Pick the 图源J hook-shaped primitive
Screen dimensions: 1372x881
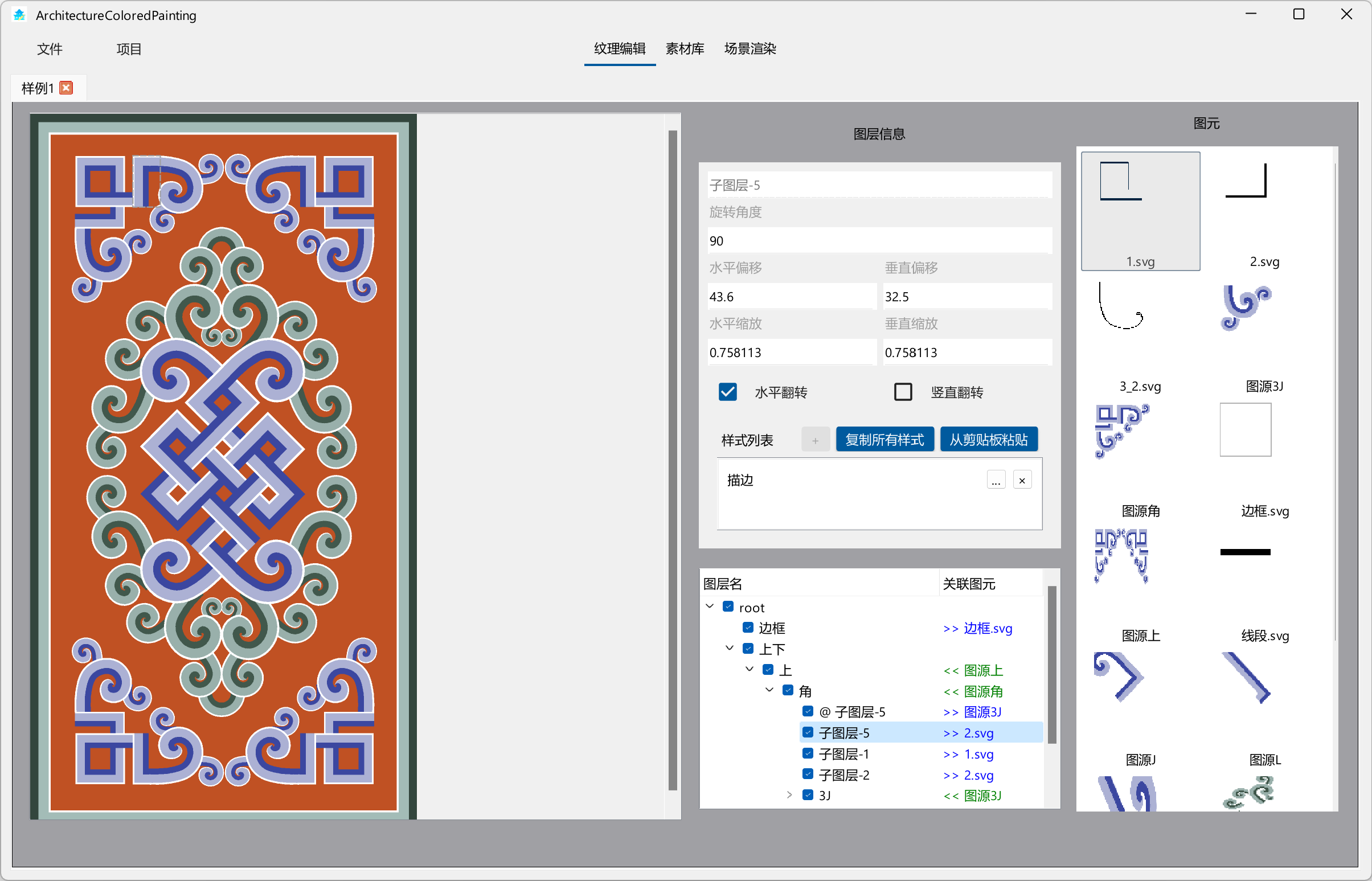(x=1140, y=710)
